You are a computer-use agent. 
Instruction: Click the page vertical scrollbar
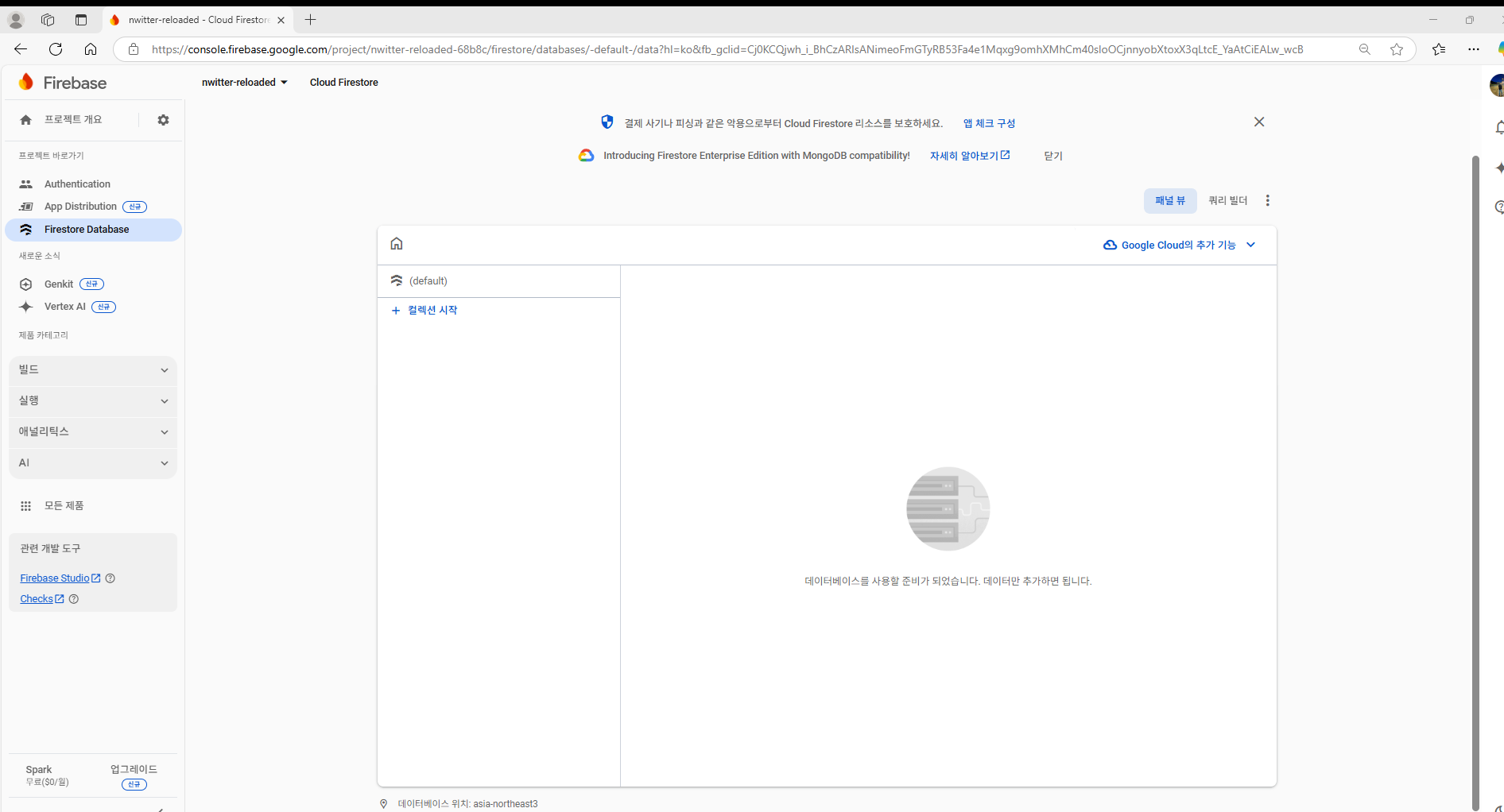1475,481
